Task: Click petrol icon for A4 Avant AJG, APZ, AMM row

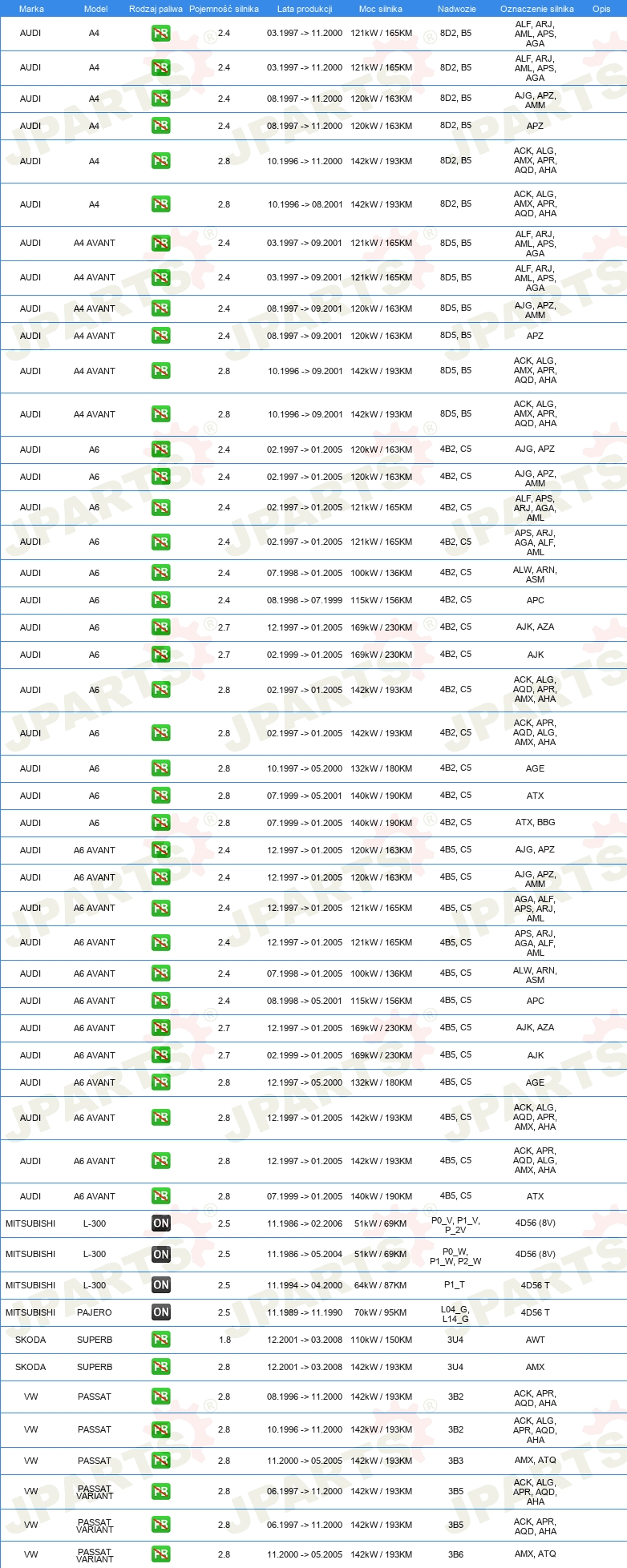Action: tap(161, 308)
